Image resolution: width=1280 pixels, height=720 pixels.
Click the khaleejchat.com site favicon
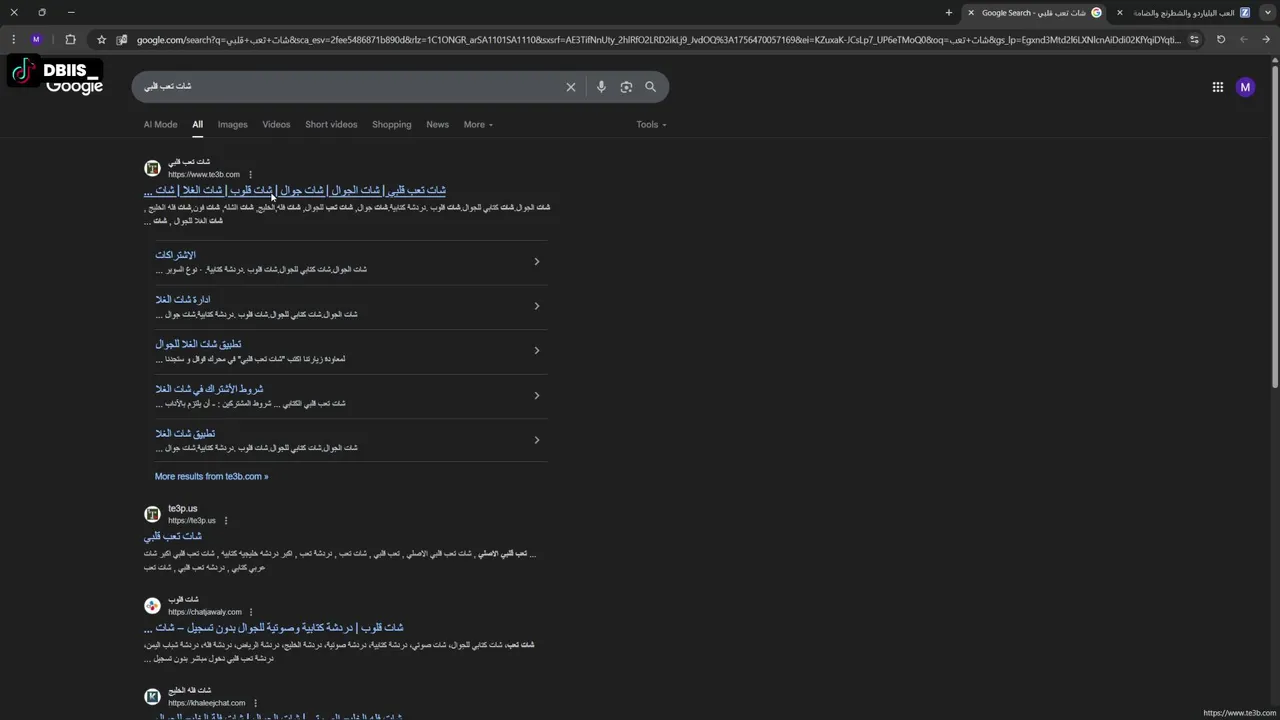(152, 696)
